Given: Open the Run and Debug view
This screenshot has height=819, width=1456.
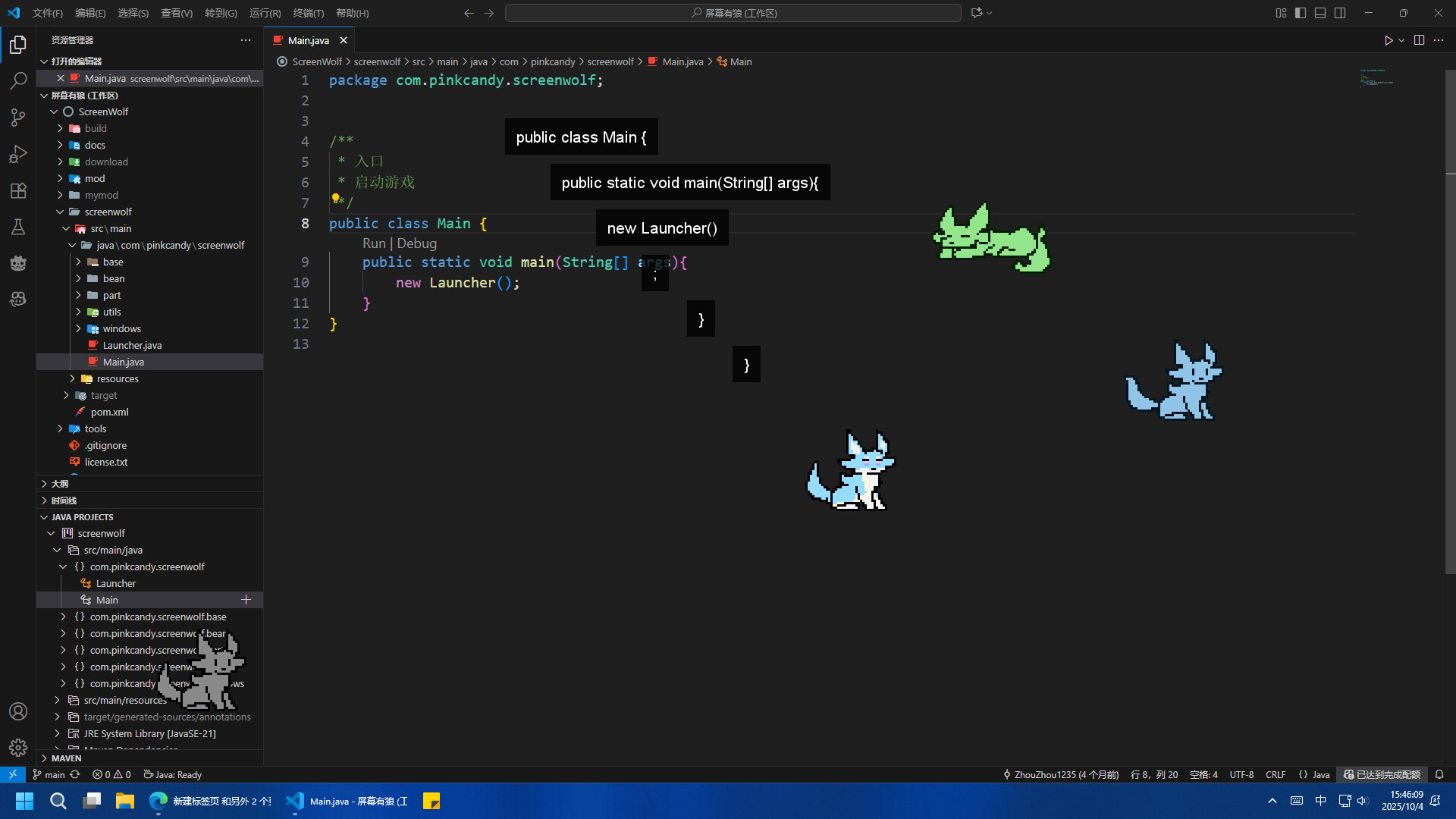Looking at the screenshot, I should [x=18, y=154].
